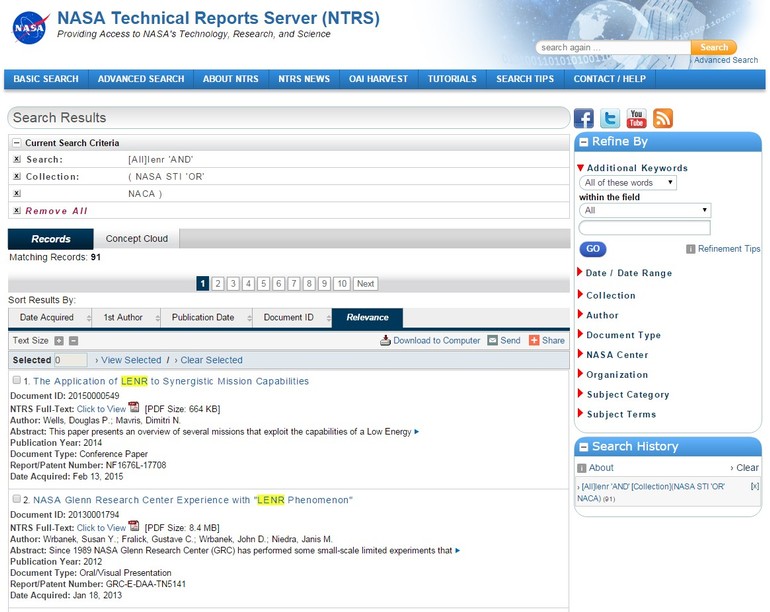Click the Next page button

[365, 283]
